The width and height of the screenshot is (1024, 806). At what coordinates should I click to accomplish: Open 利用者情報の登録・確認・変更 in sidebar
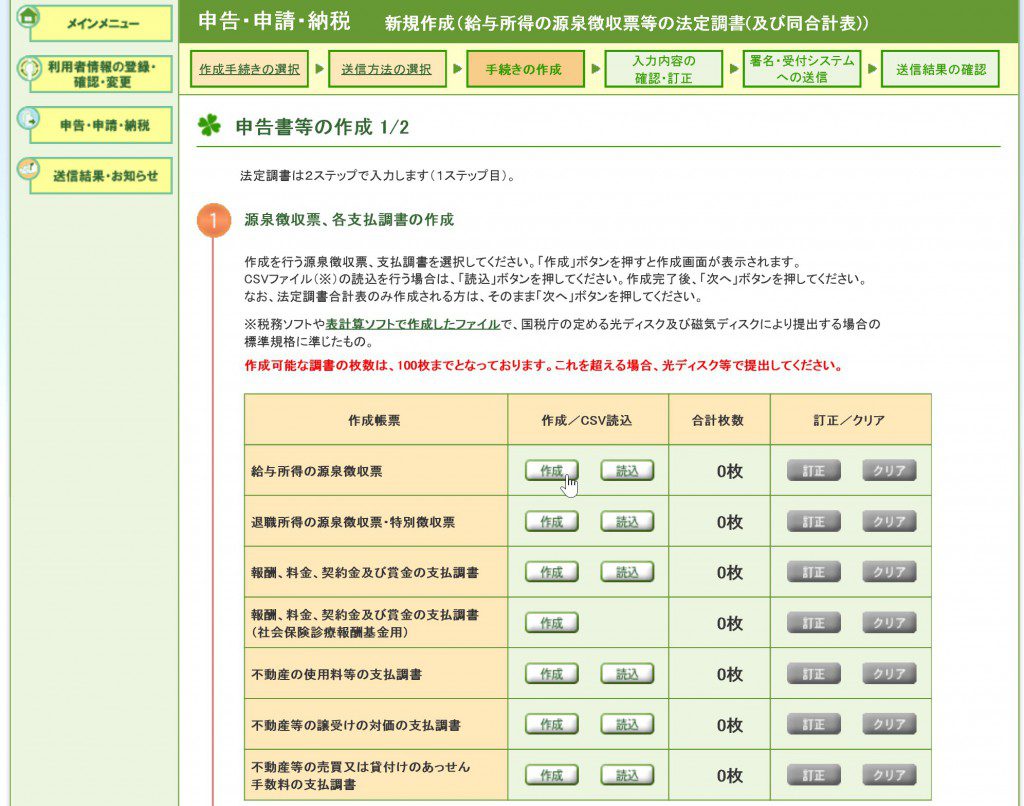(101, 74)
